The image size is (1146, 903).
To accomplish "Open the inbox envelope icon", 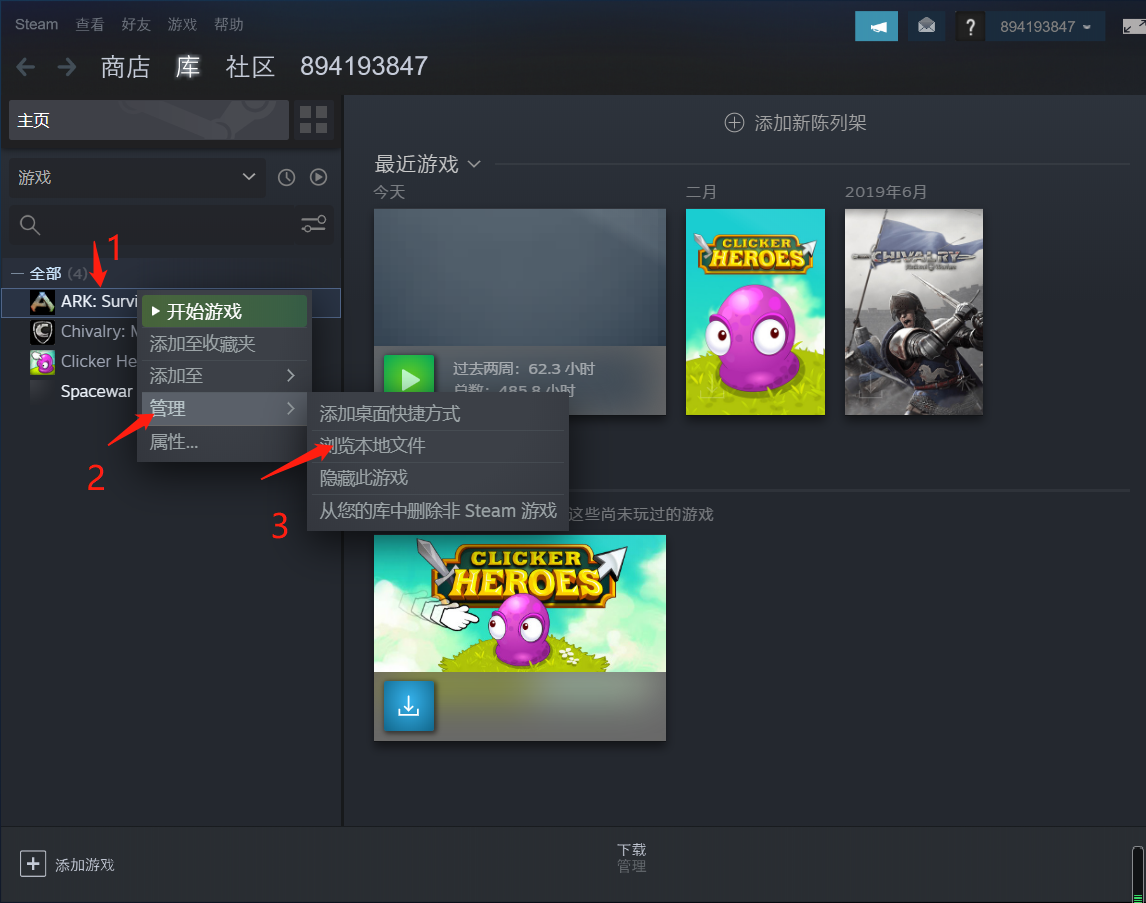I will 926,26.
